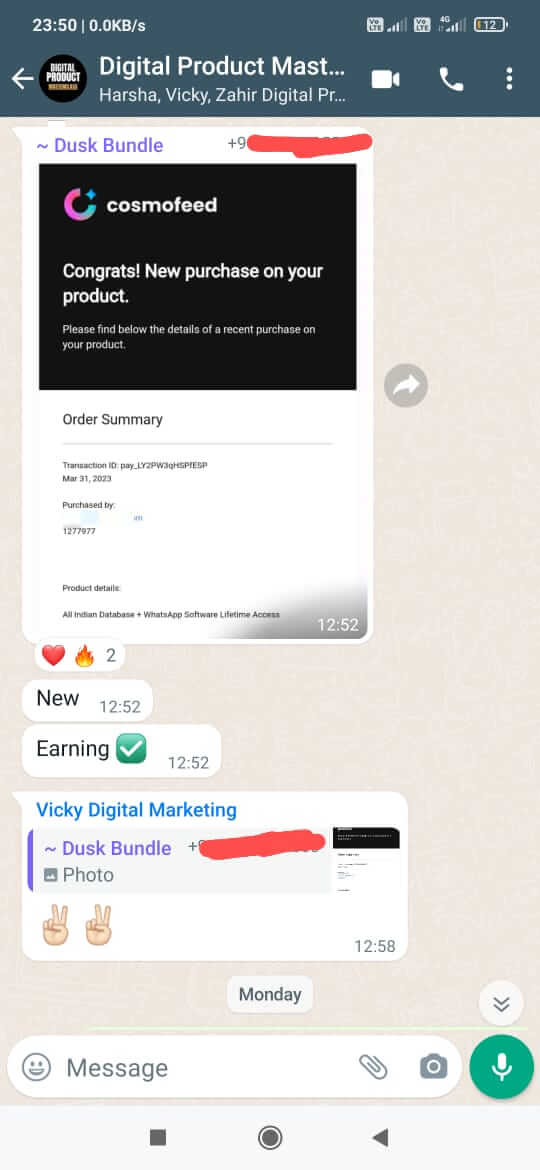Start a voice call with the group
The width and height of the screenshot is (540, 1170).
(x=451, y=79)
